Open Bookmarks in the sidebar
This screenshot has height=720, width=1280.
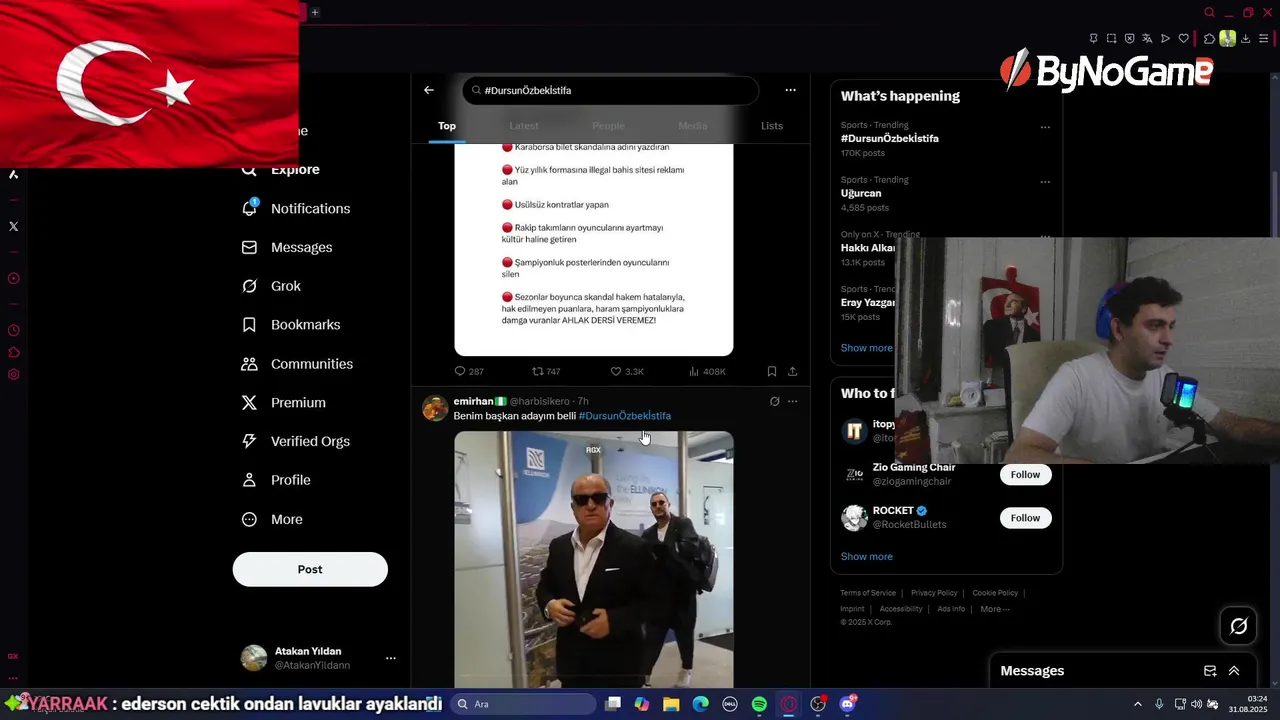click(291, 325)
